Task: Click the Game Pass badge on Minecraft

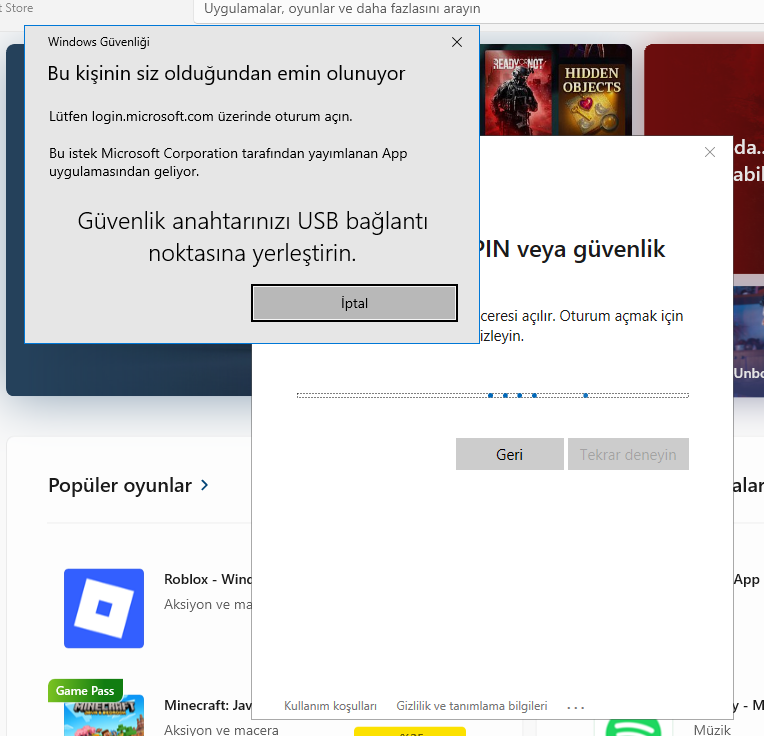Action: 85,690
